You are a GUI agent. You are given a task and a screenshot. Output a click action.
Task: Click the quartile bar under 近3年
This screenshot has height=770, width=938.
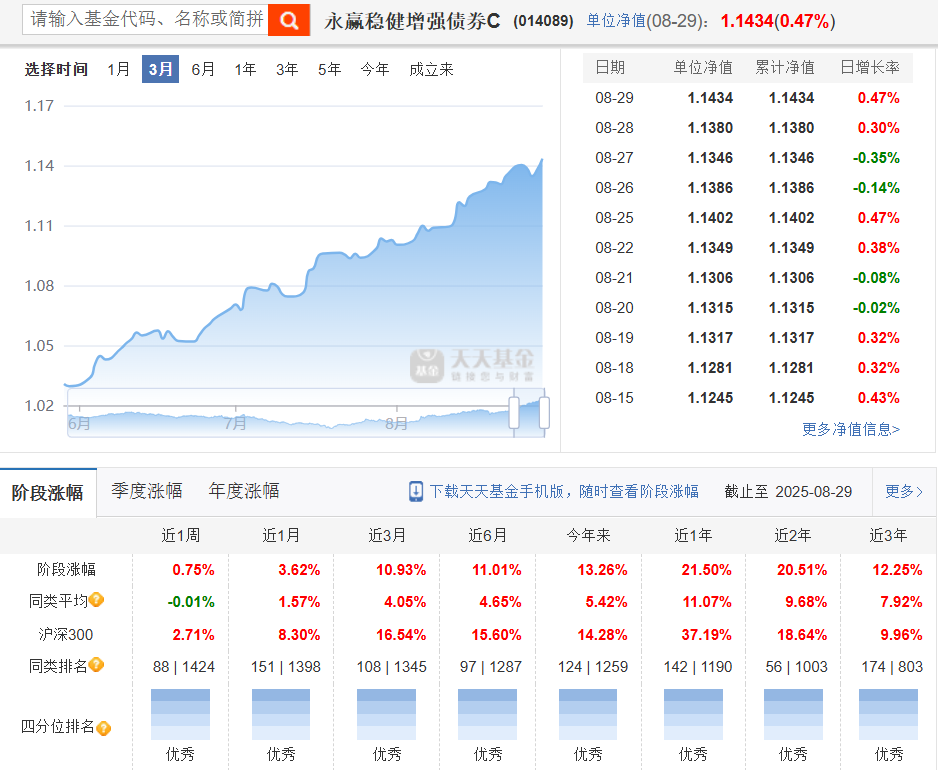[888, 714]
